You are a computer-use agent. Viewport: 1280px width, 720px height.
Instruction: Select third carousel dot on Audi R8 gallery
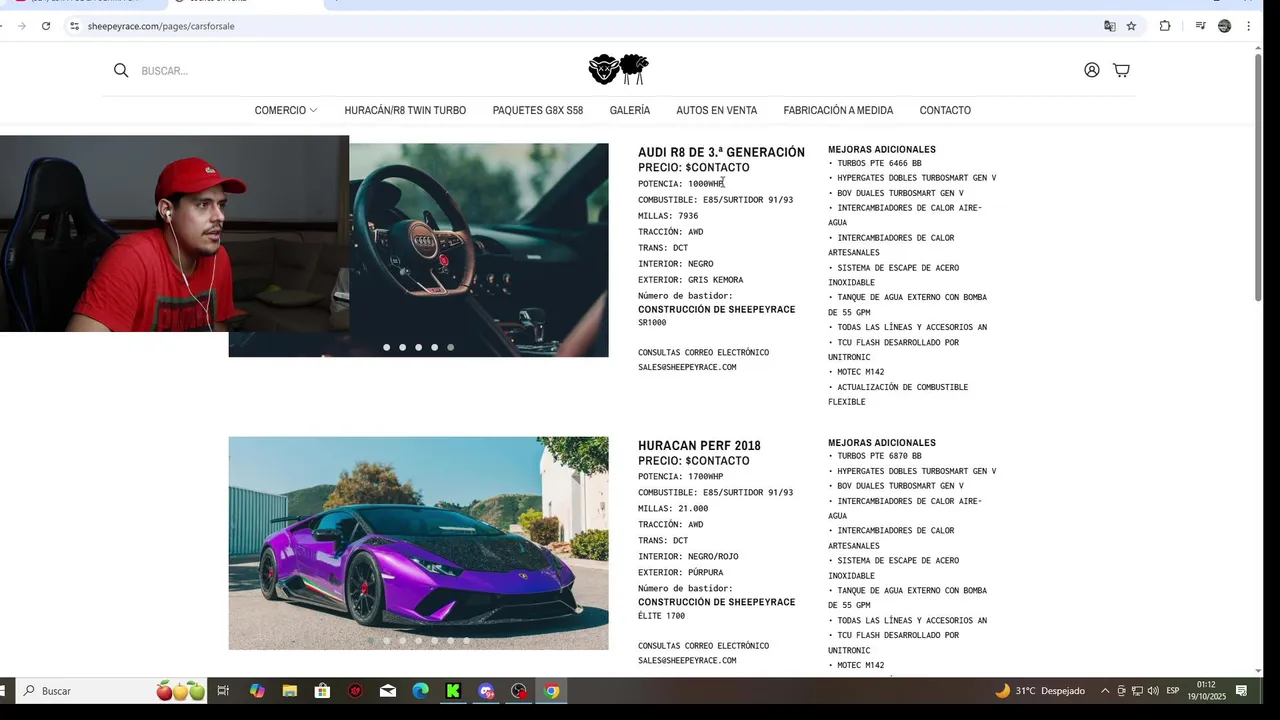[x=418, y=347]
